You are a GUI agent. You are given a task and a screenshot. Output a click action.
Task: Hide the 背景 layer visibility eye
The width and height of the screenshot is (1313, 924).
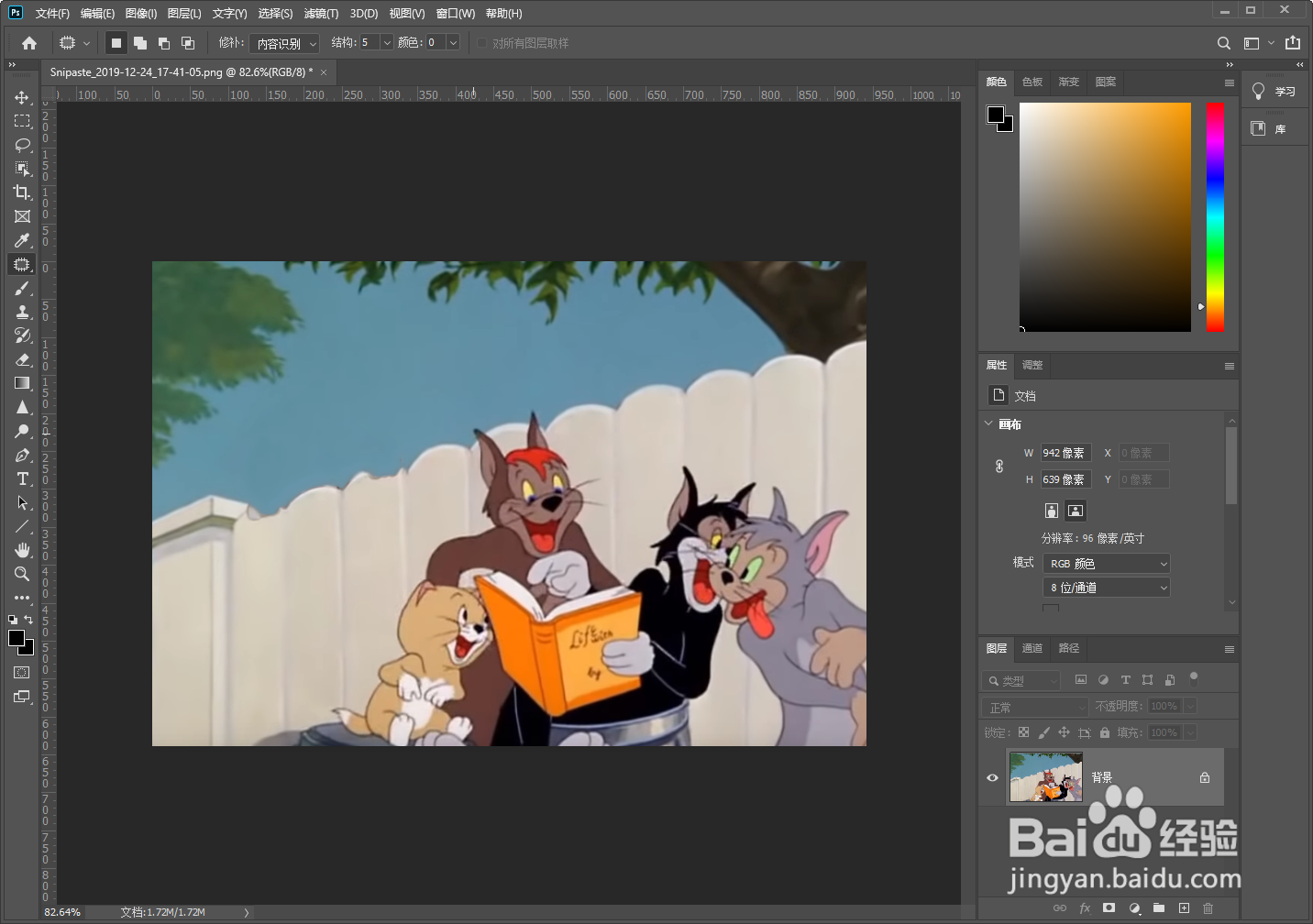coord(992,777)
